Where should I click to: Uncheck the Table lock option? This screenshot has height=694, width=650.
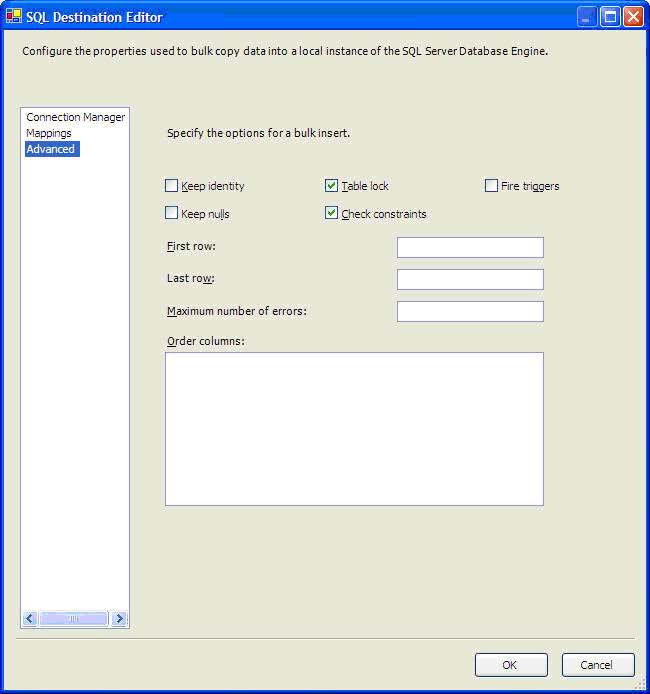click(x=332, y=186)
